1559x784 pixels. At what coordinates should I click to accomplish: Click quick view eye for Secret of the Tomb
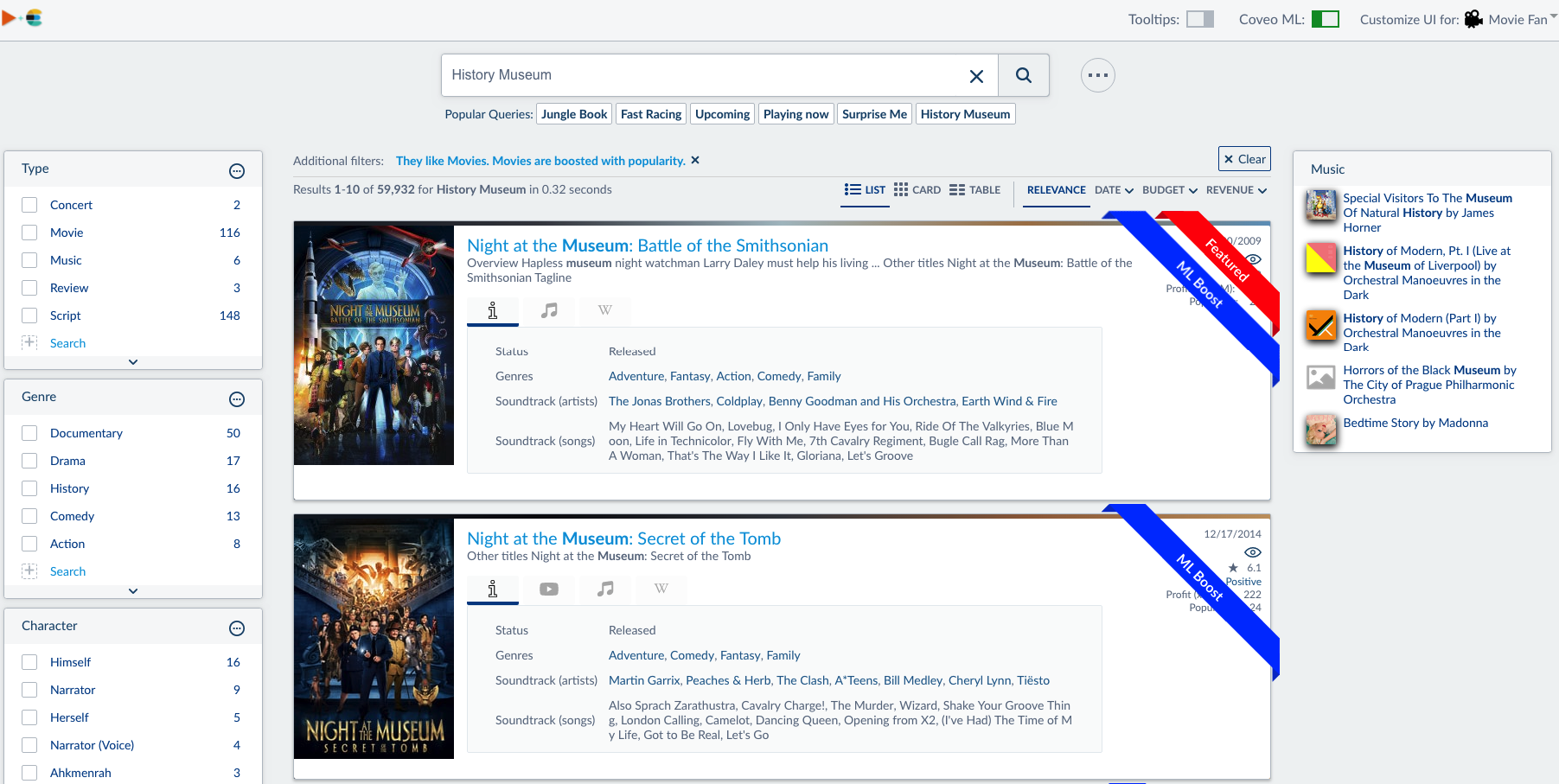tap(1253, 552)
